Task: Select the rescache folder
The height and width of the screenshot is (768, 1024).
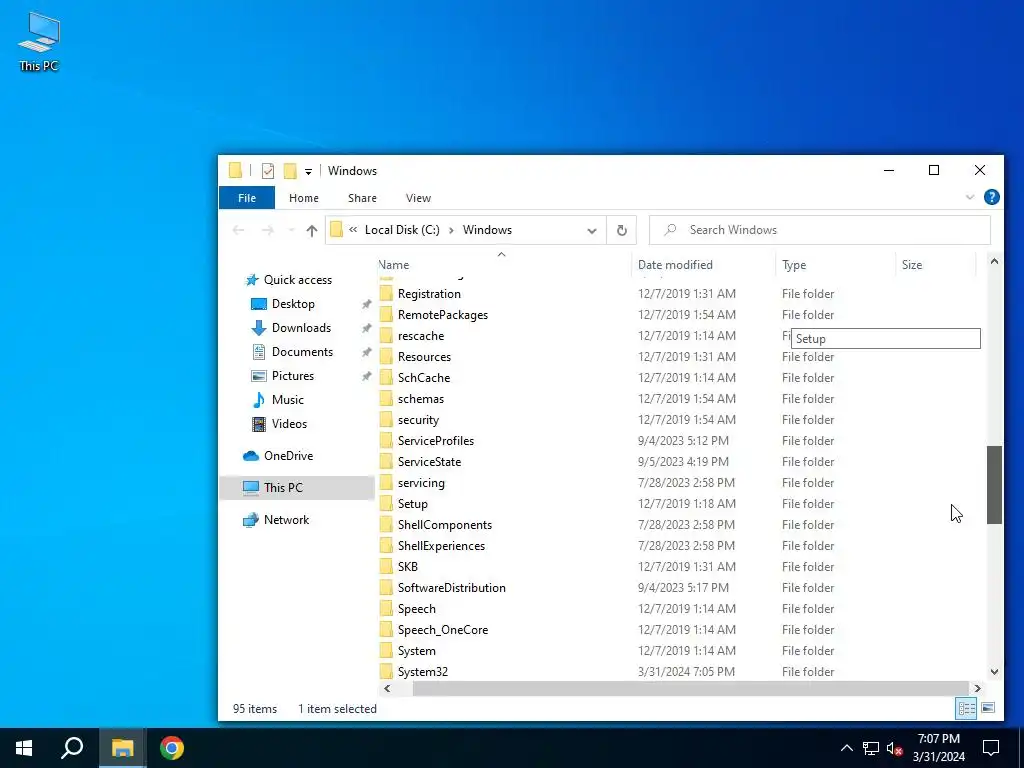Action: click(421, 336)
